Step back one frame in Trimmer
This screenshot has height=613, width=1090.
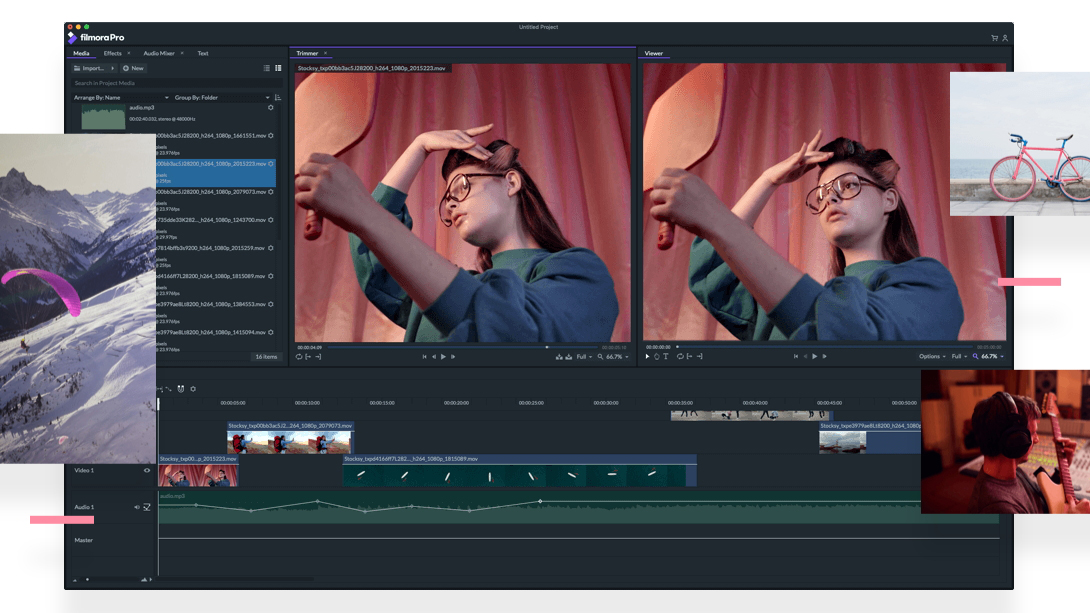point(434,357)
